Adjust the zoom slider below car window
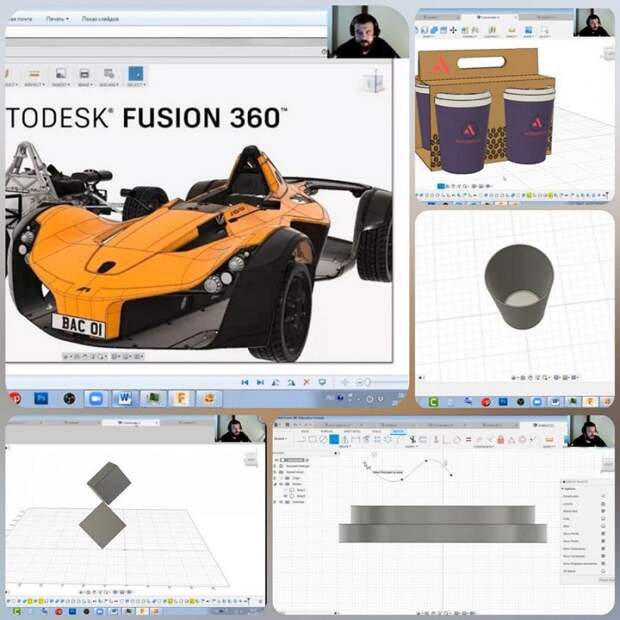The width and height of the screenshot is (620, 620). click(368, 382)
